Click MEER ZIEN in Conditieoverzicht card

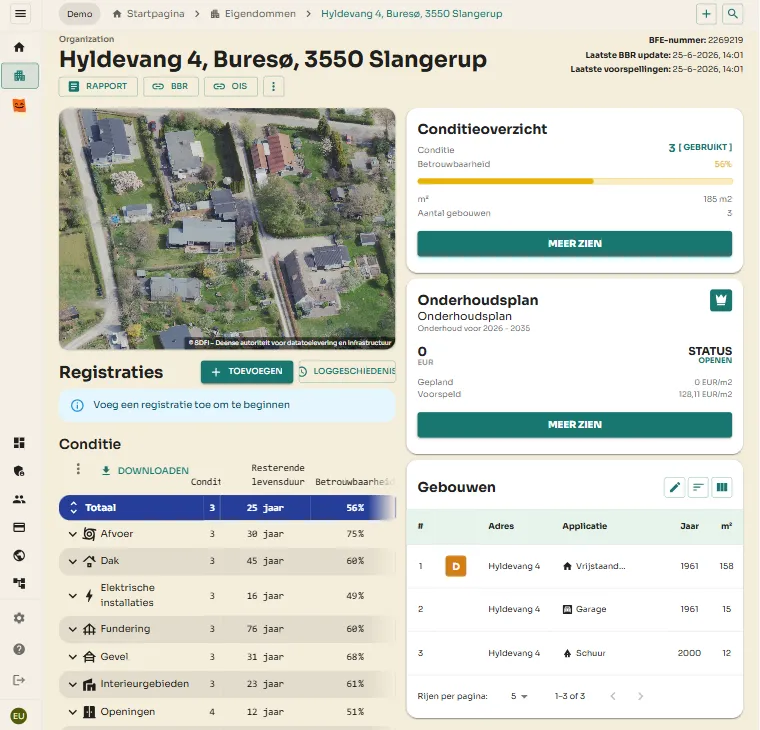574,243
